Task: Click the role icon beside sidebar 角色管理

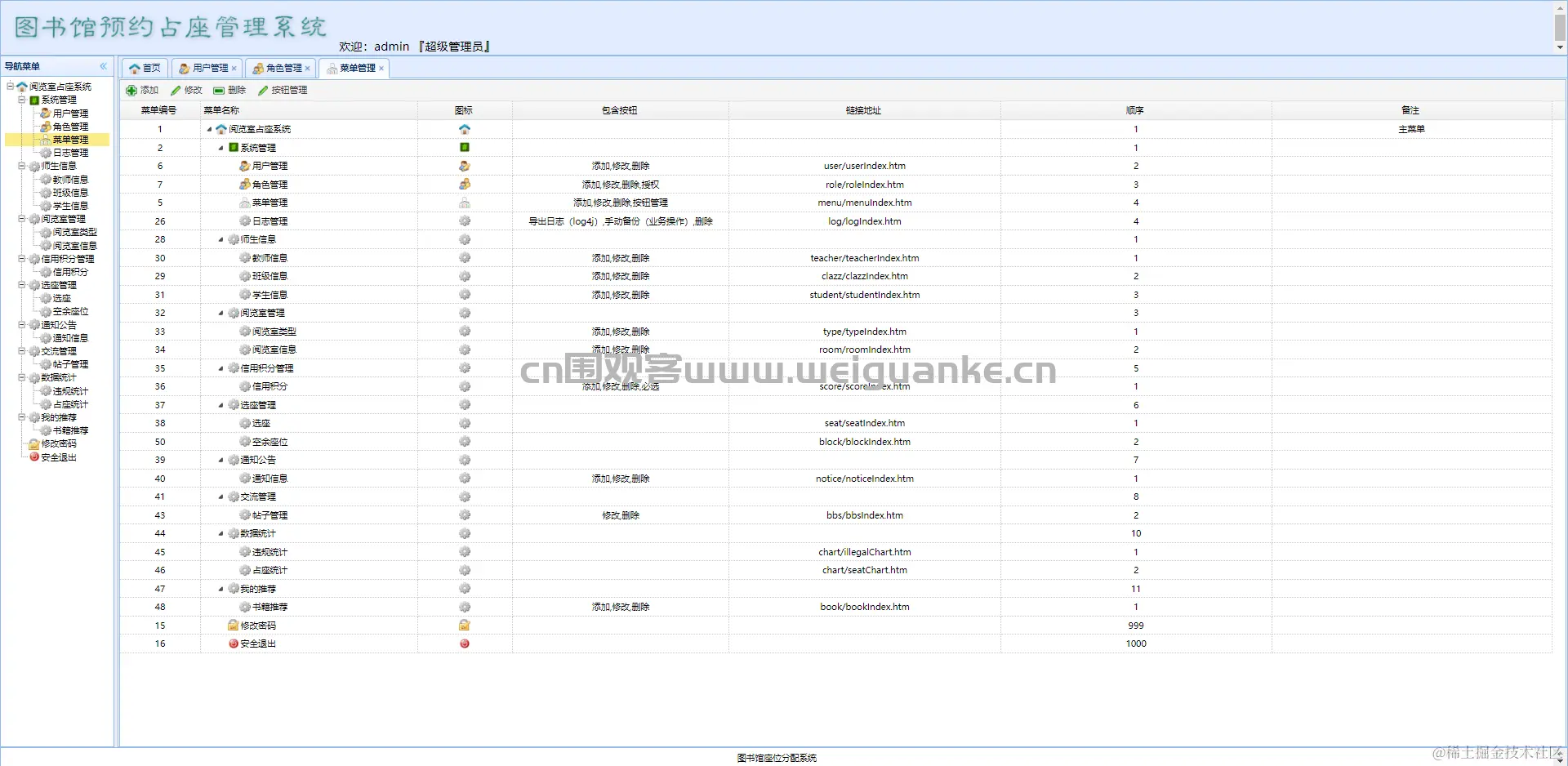Action: click(46, 127)
